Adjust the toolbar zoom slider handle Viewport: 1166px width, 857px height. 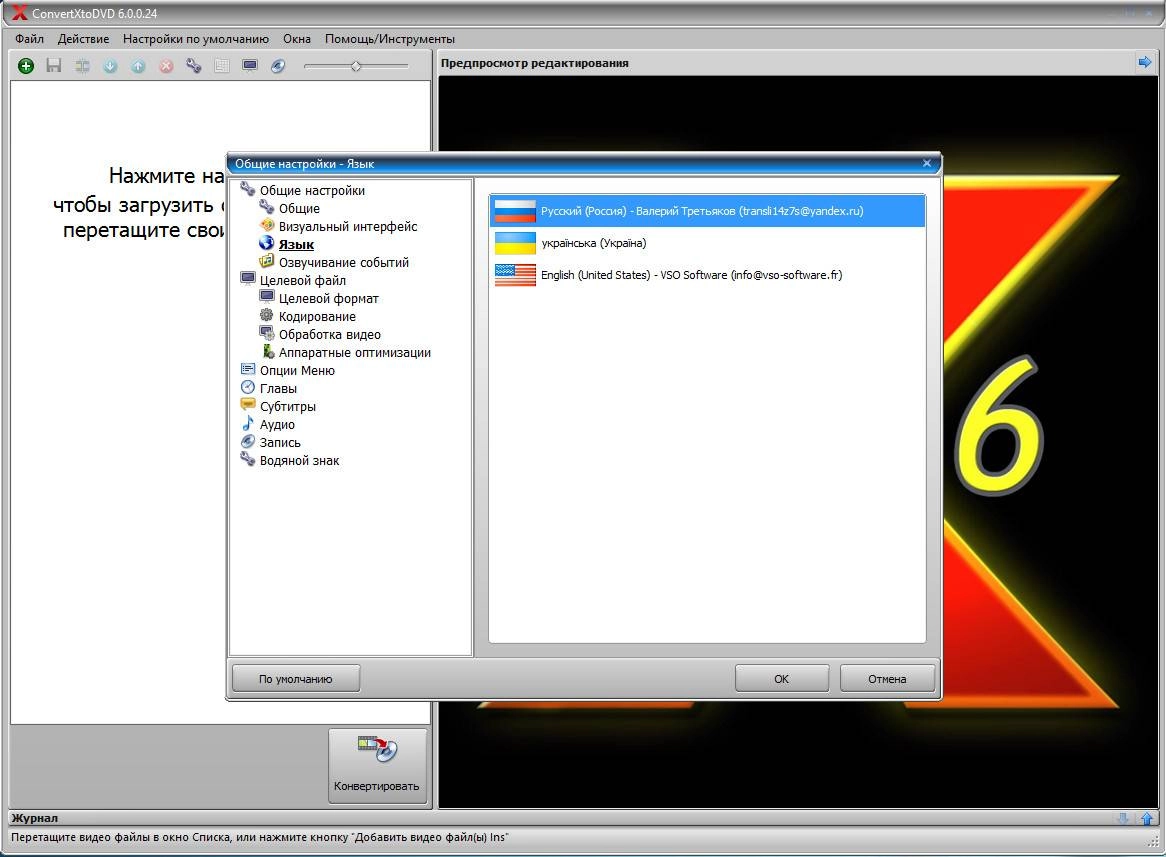pos(356,66)
